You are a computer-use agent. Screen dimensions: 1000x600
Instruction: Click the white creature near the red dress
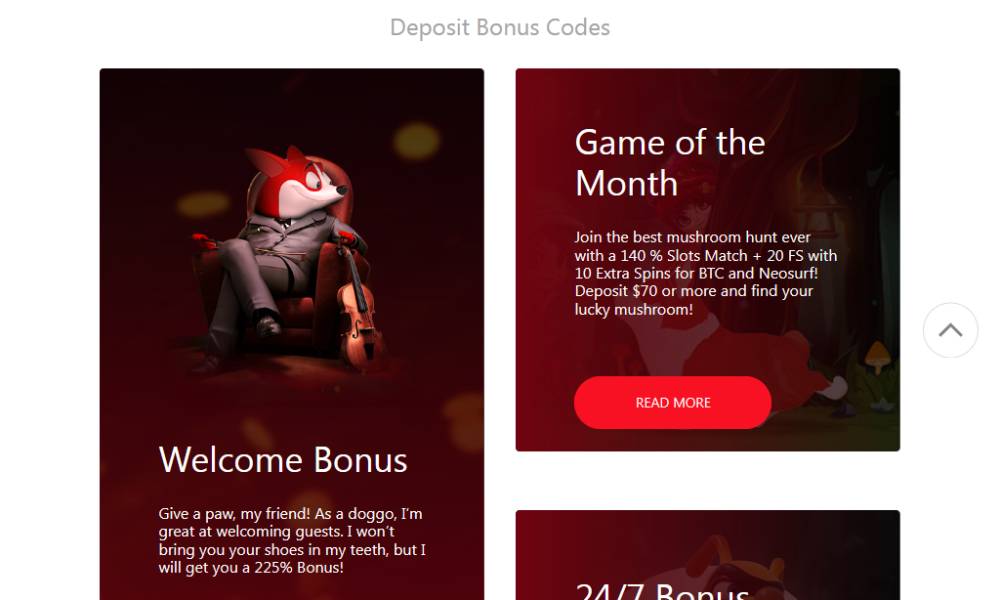835,387
